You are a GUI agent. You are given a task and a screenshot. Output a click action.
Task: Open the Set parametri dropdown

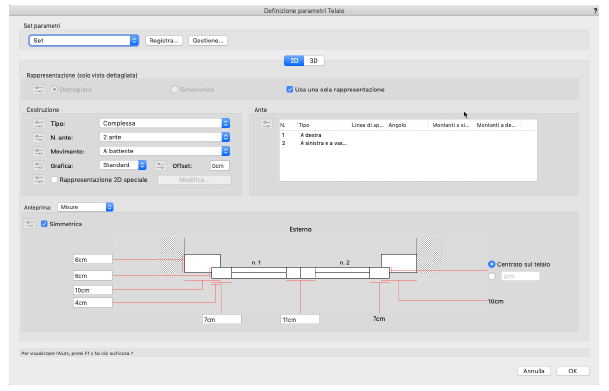pyautogui.click(x=84, y=40)
